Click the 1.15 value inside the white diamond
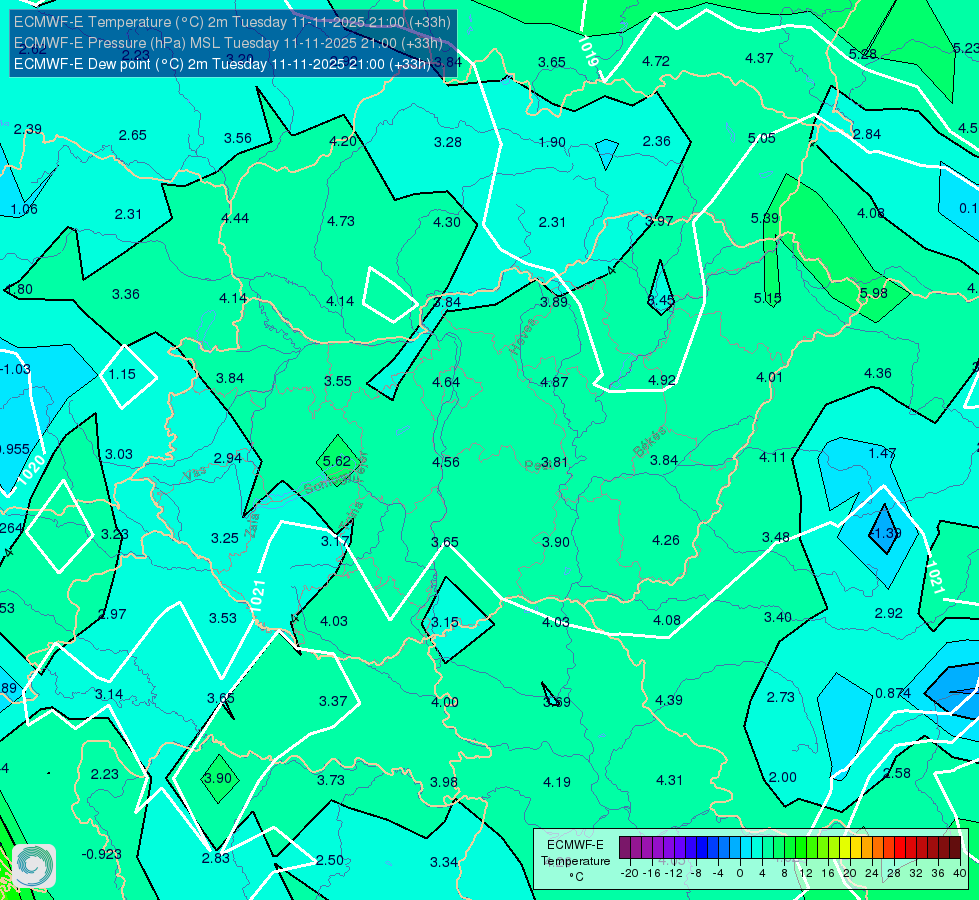The width and height of the screenshot is (979, 900). point(122,374)
